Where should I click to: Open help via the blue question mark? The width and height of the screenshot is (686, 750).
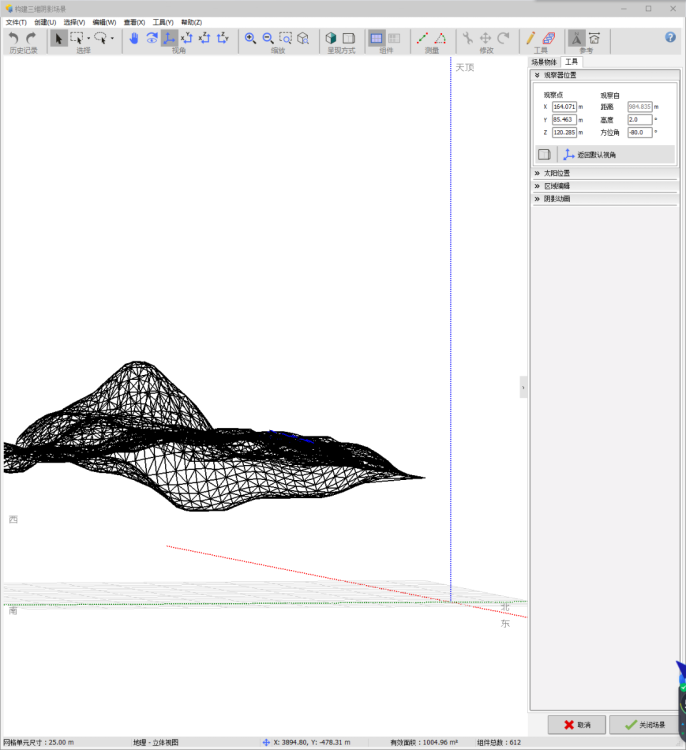670,37
